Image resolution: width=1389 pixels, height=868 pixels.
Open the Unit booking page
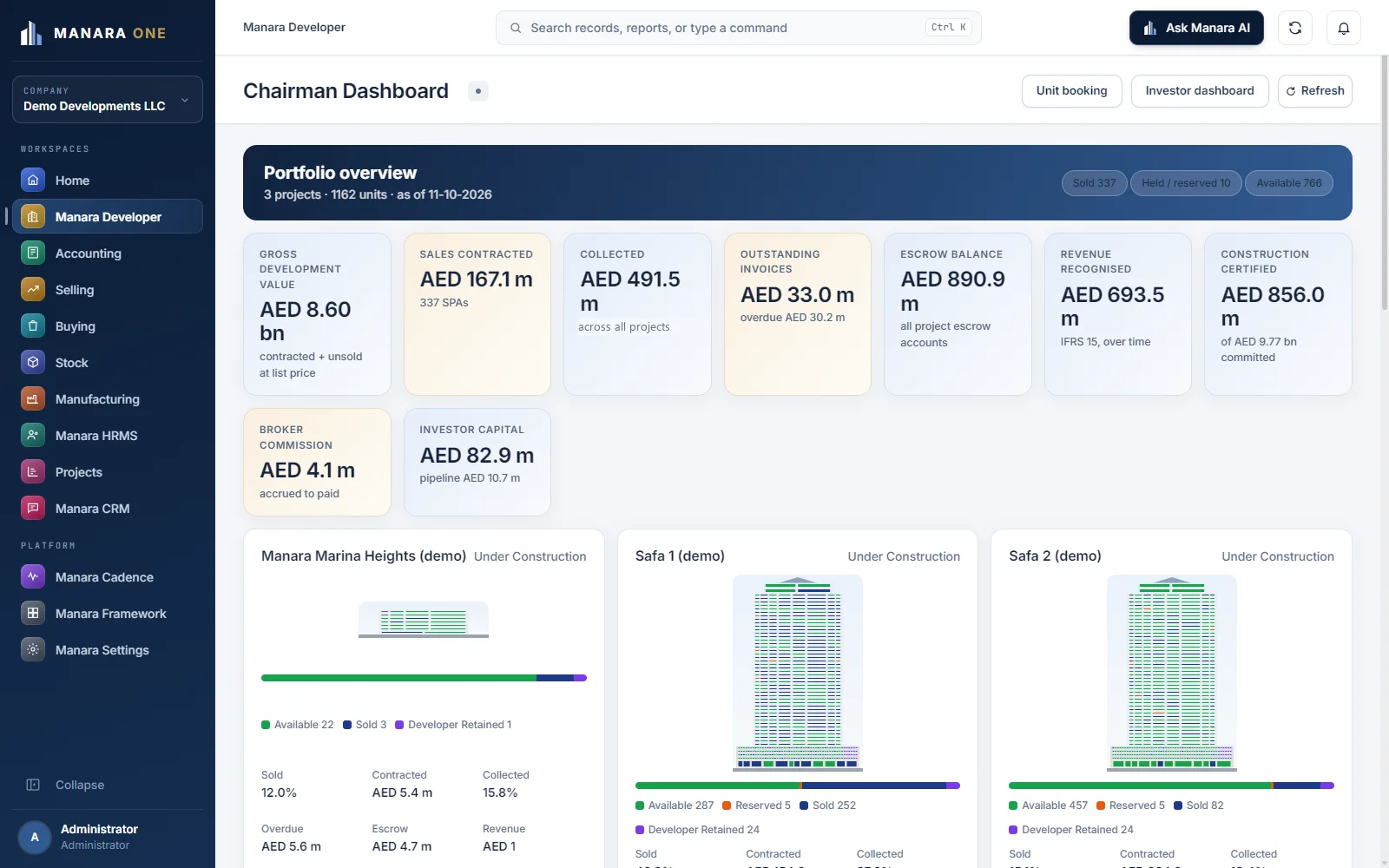[x=1072, y=91]
